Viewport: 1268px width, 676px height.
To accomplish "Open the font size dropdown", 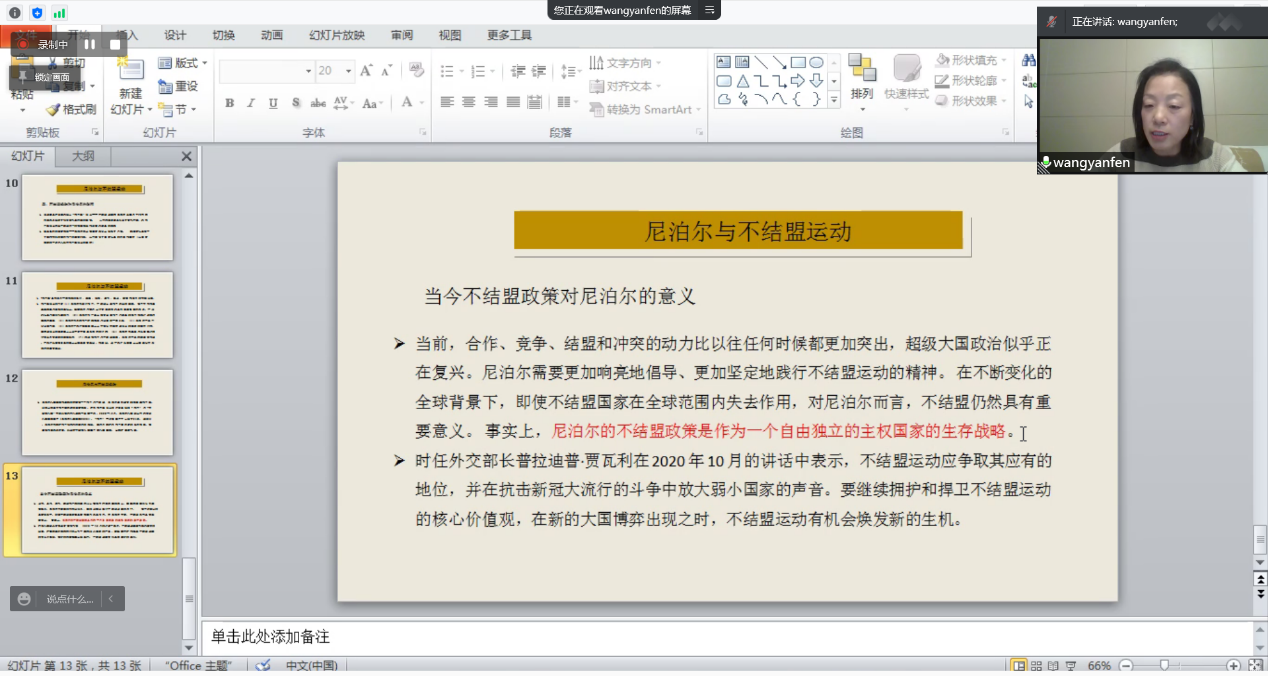I will (x=349, y=71).
